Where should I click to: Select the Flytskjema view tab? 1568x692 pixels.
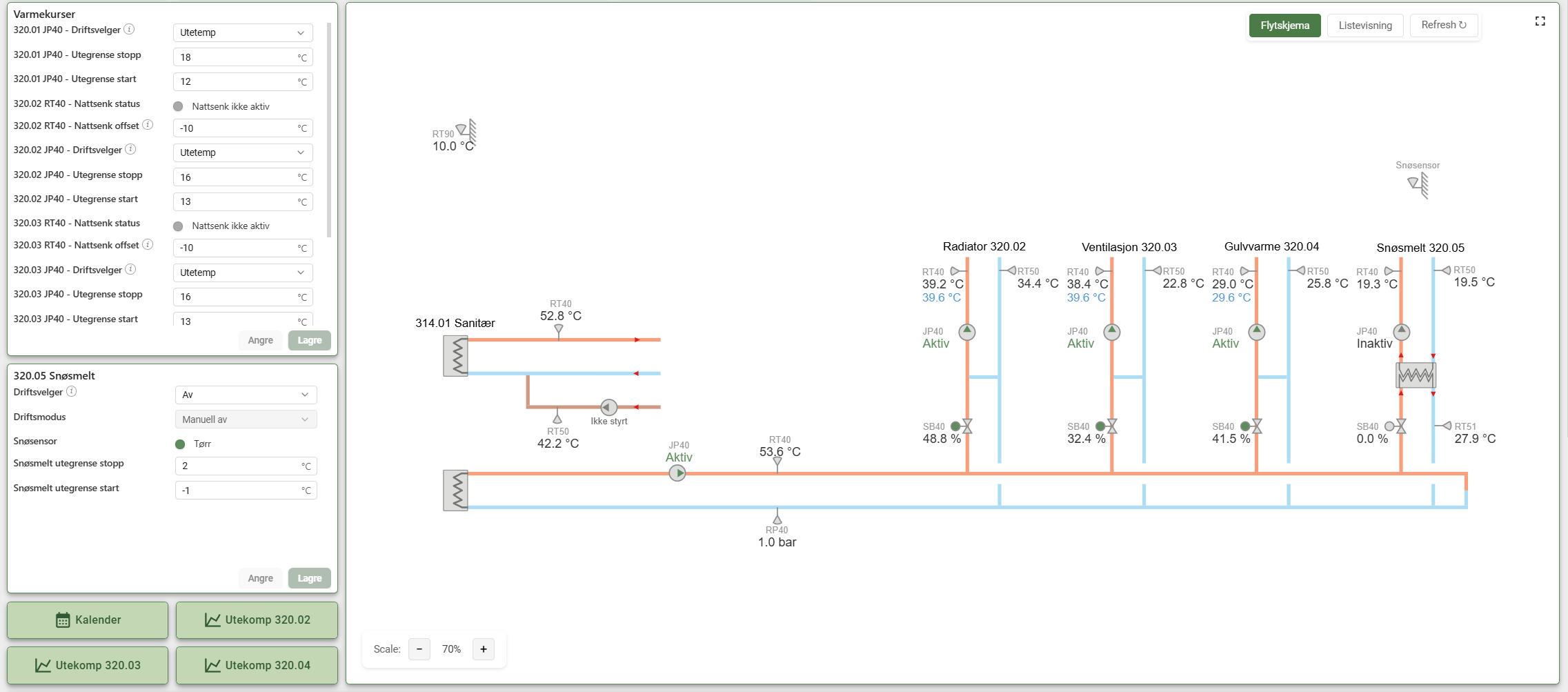[1284, 26]
